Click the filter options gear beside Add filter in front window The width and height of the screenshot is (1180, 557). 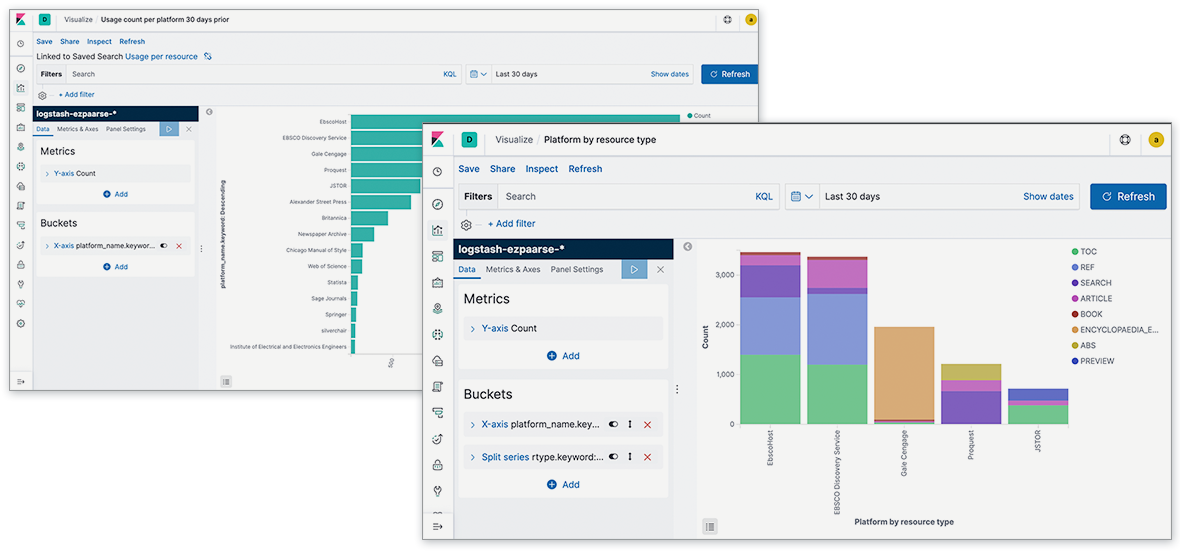(466, 225)
